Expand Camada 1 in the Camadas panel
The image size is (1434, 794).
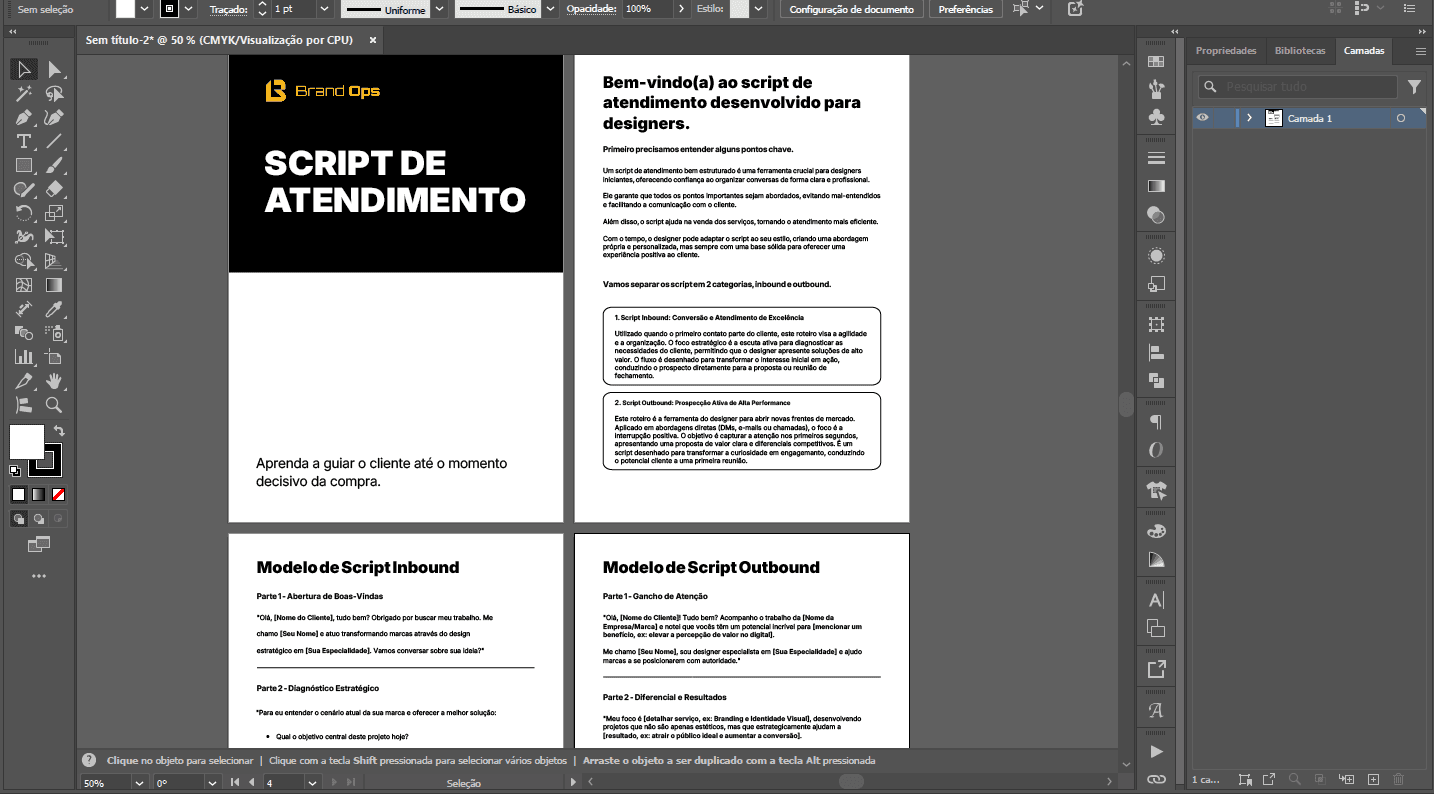click(1249, 117)
